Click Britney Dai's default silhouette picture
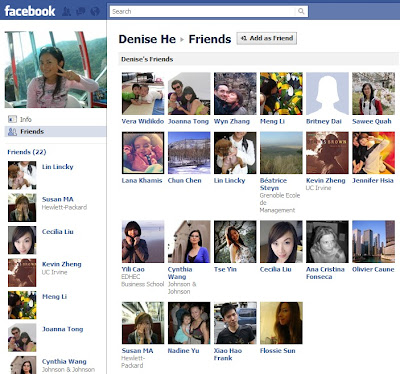This screenshot has width=400, height=374. (327, 94)
